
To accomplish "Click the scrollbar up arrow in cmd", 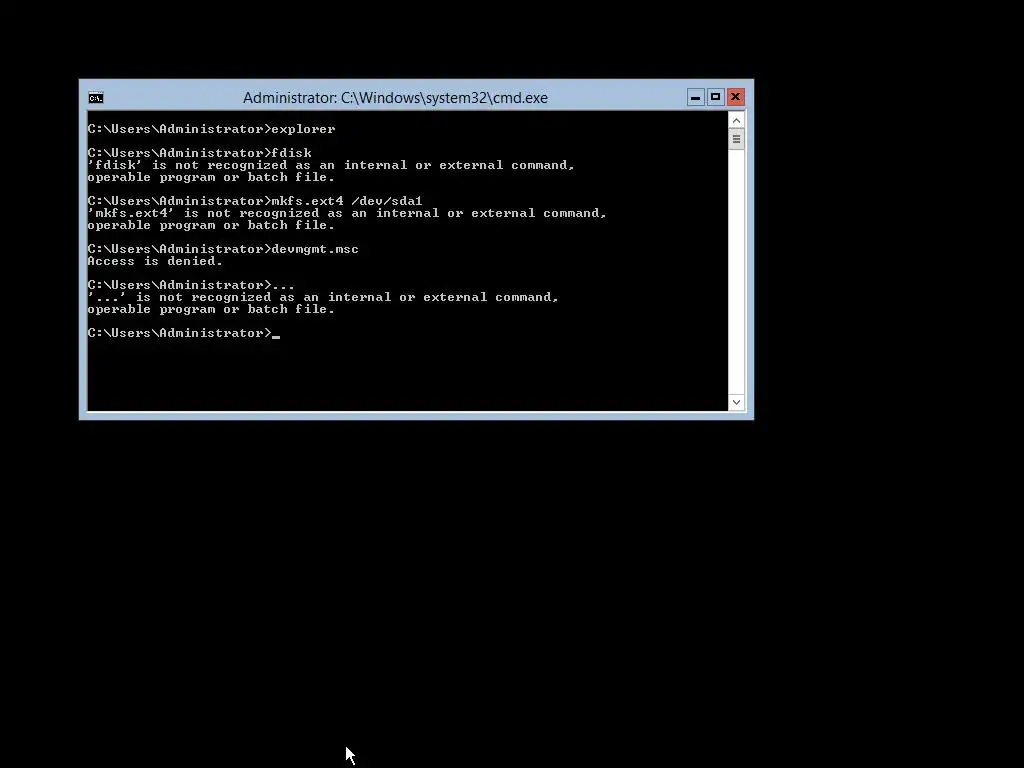I will tap(736, 120).
